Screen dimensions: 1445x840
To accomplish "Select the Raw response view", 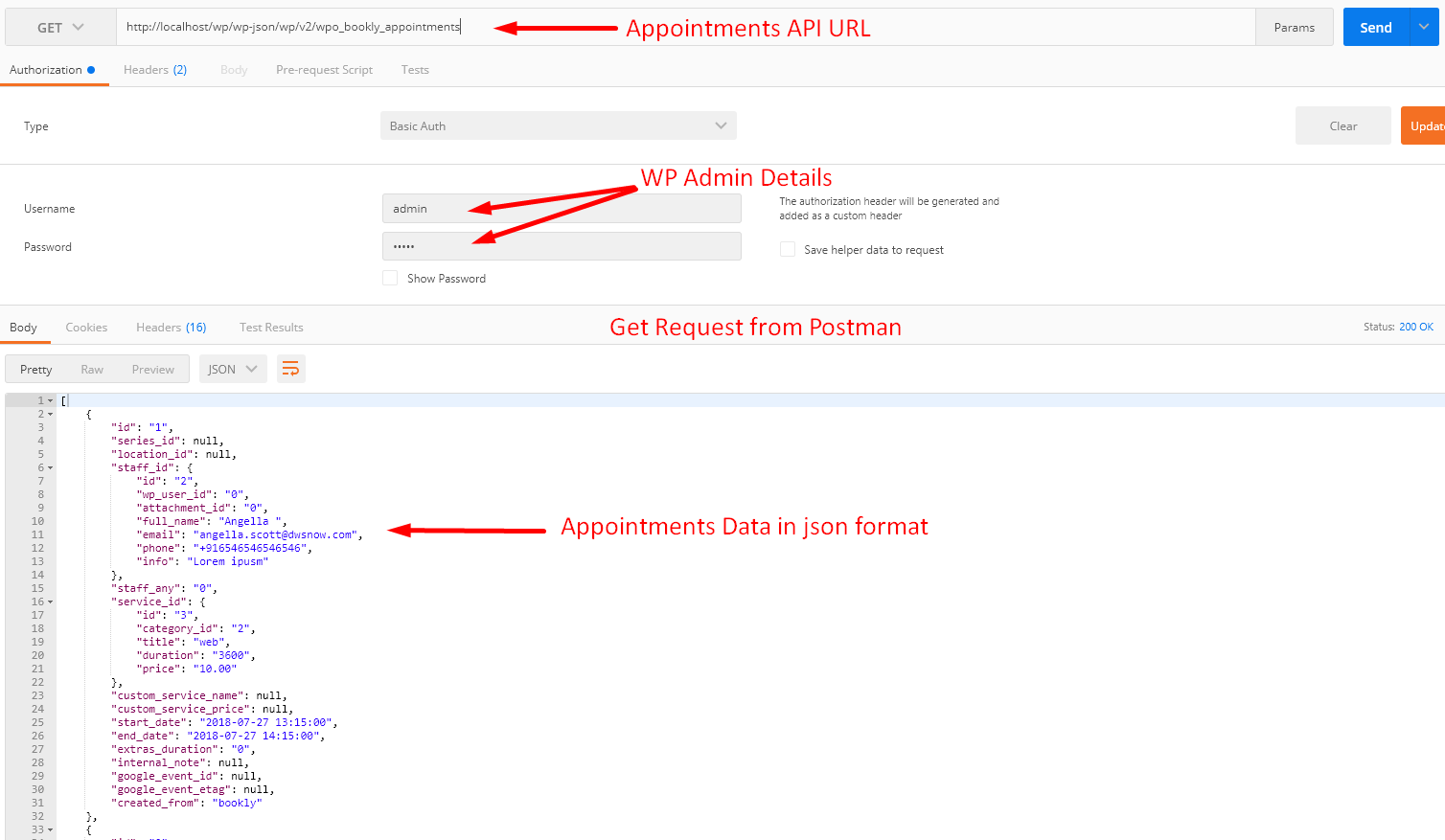I will pyautogui.click(x=92, y=370).
